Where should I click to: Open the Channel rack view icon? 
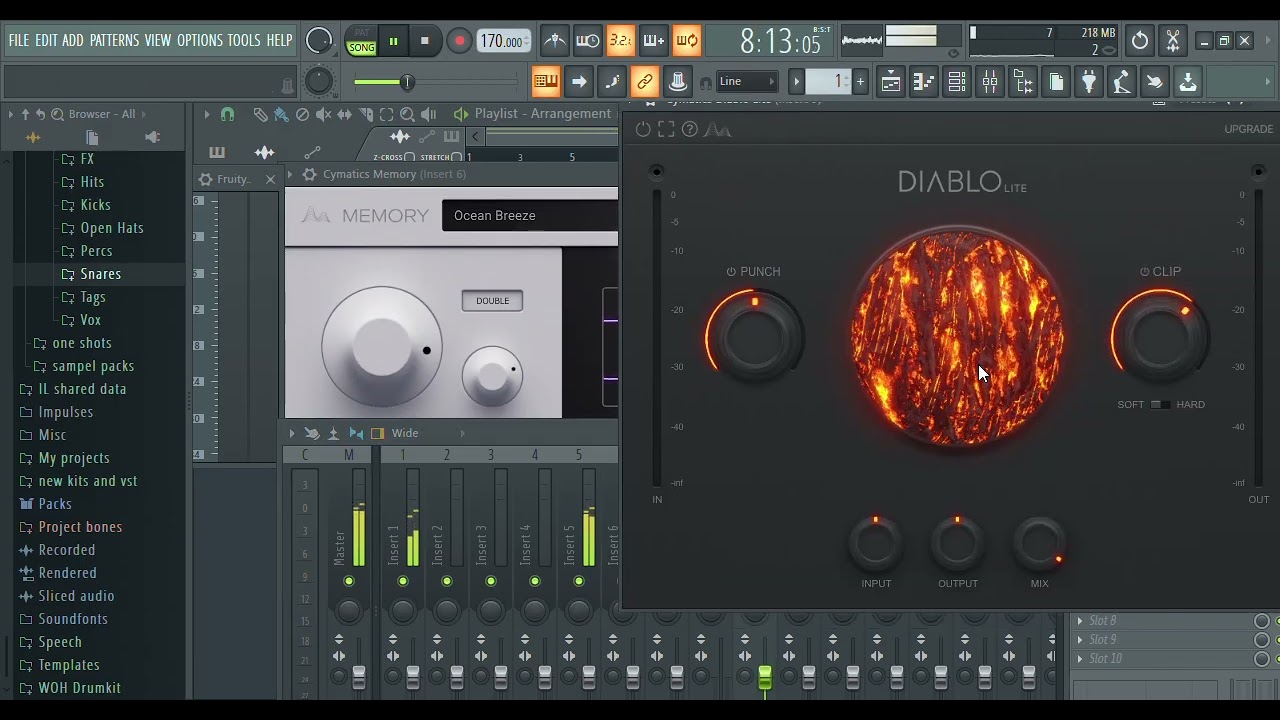[957, 82]
